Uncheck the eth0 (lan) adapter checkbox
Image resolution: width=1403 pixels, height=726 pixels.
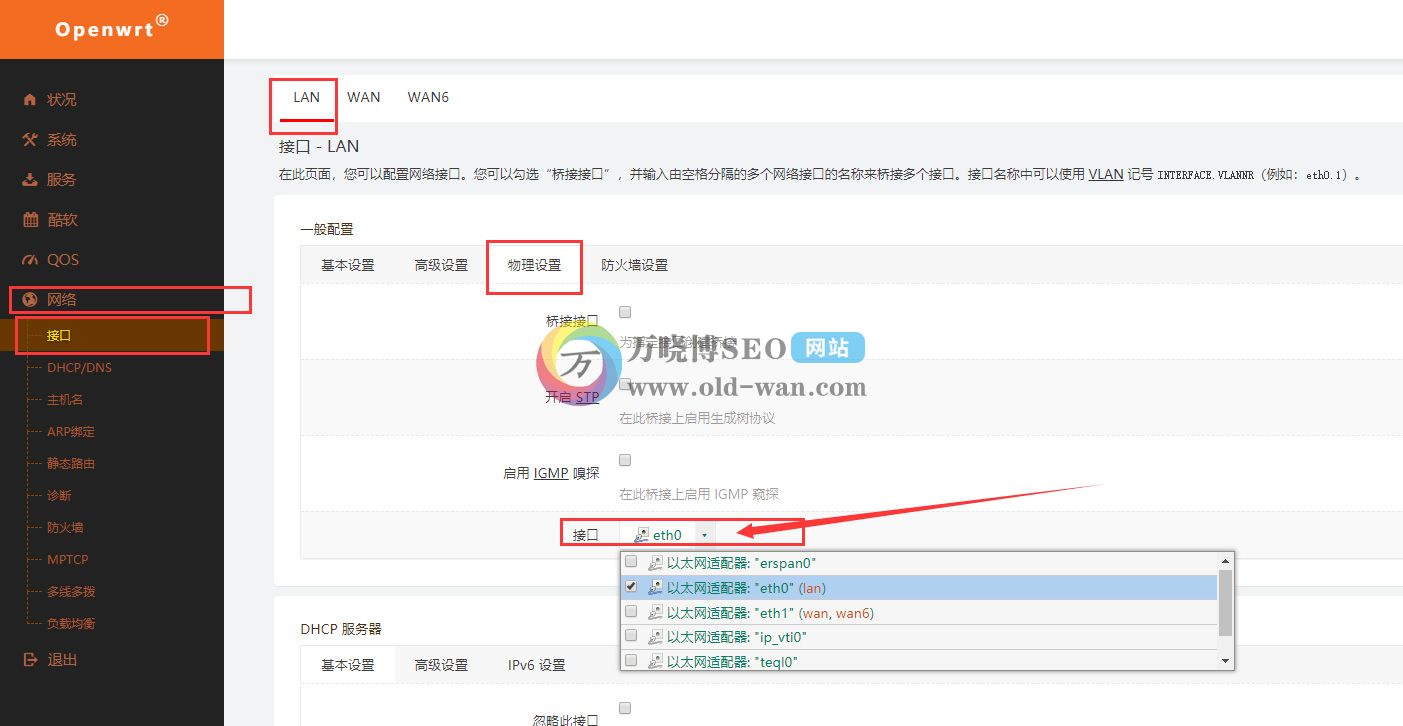pyautogui.click(x=631, y=587)
